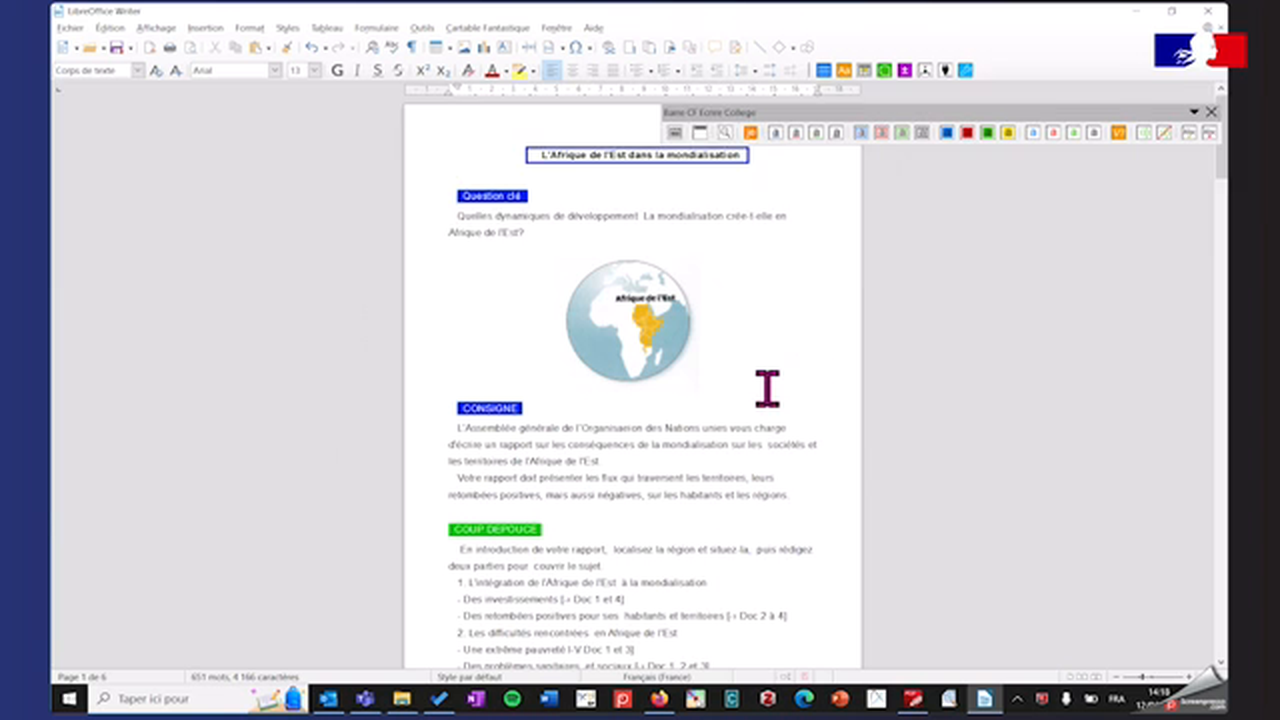Open the Insertion menu

tap(205, 27)
